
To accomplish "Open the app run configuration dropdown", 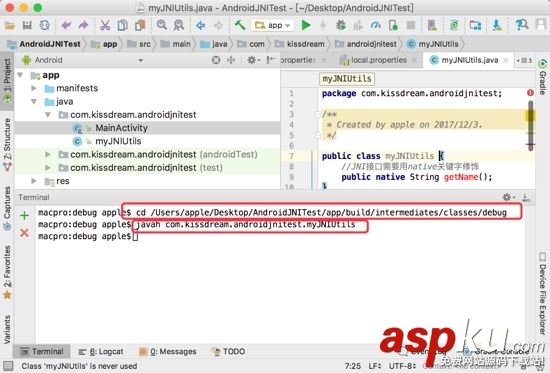I will (272, 25).
